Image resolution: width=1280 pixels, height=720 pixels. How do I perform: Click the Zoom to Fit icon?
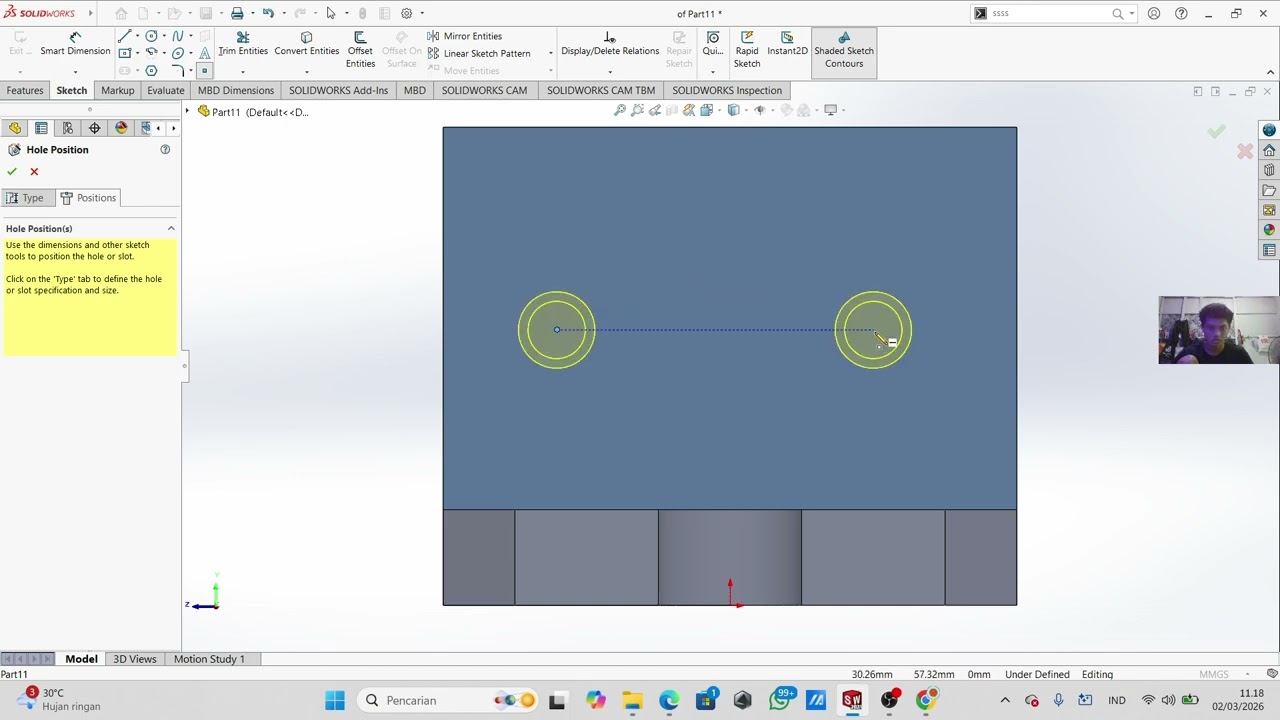tap(620, 110)
